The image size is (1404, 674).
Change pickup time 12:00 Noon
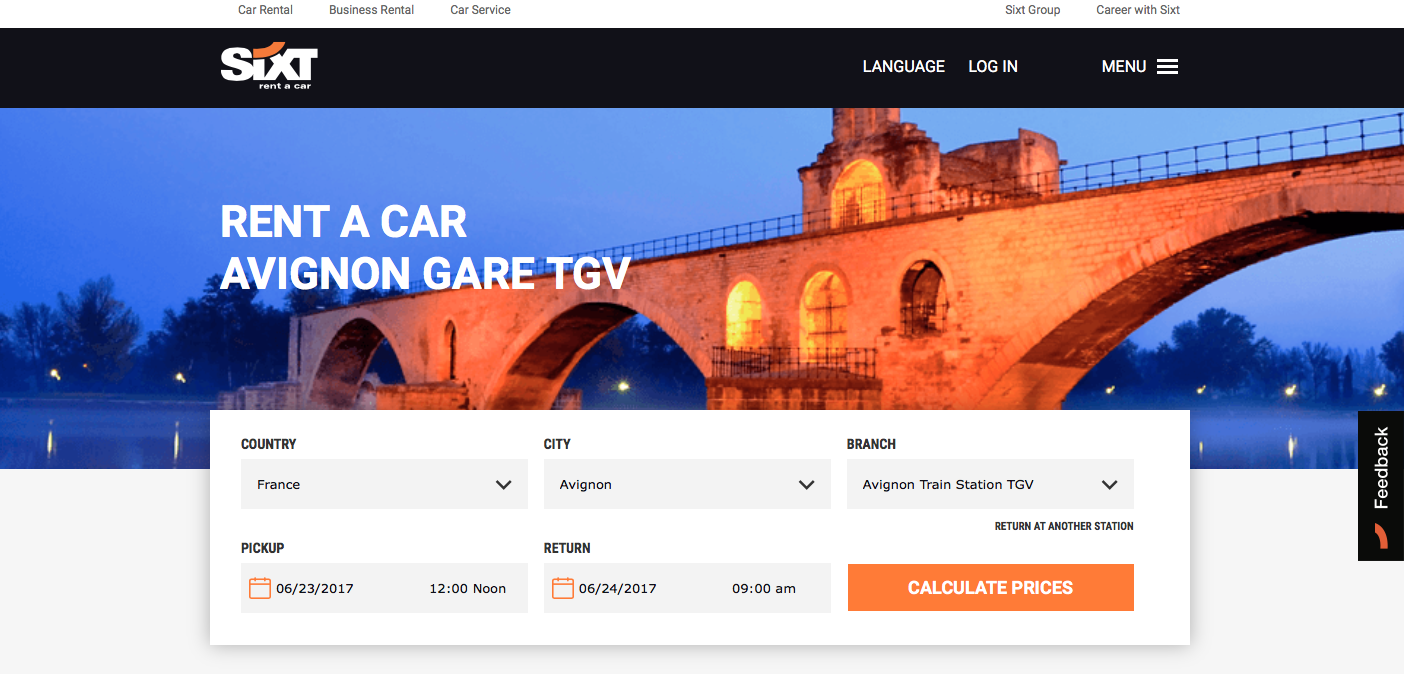[468, 588]
